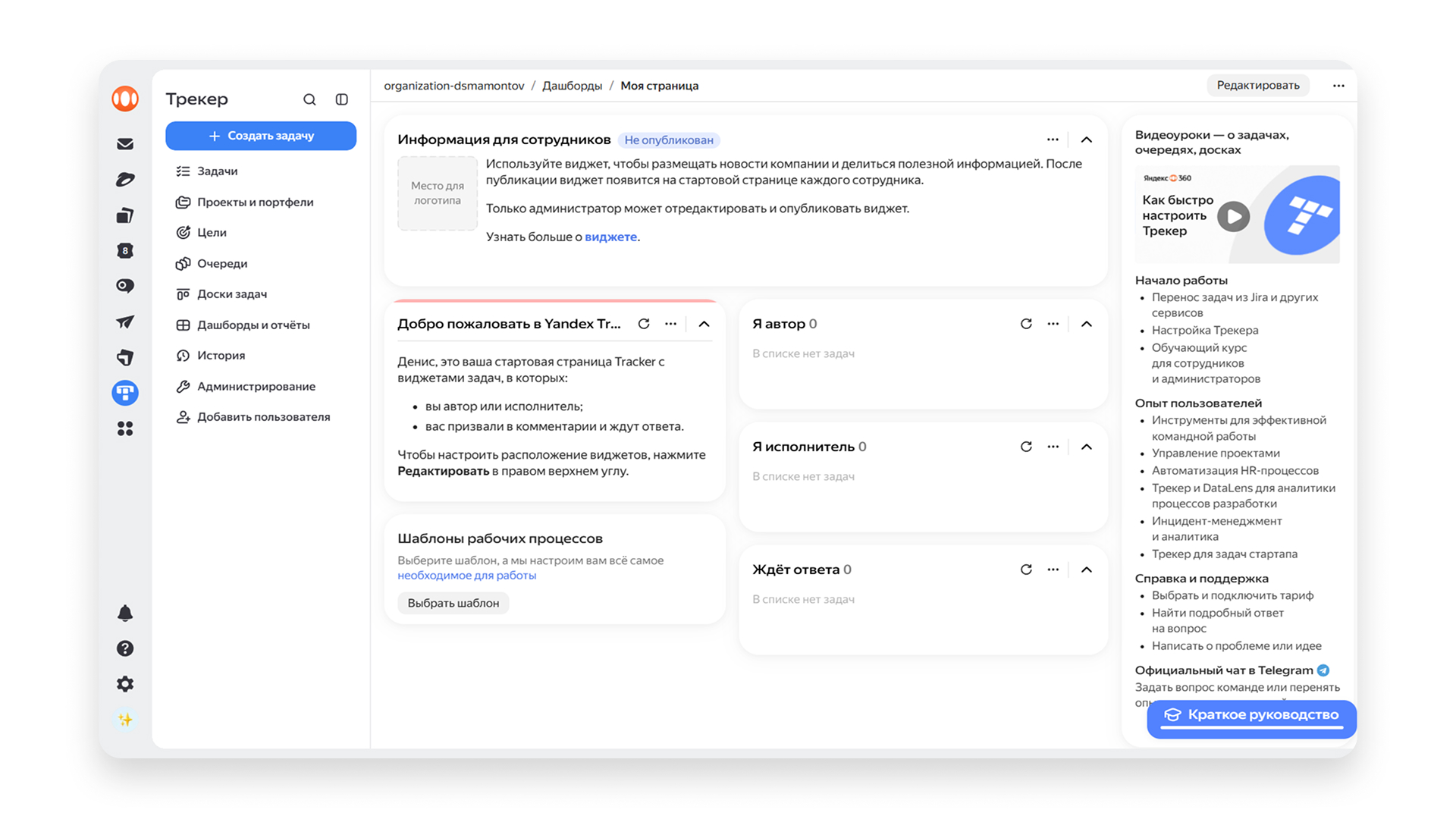Collapse the Информация для сотрудников widget

point(1087,140)
